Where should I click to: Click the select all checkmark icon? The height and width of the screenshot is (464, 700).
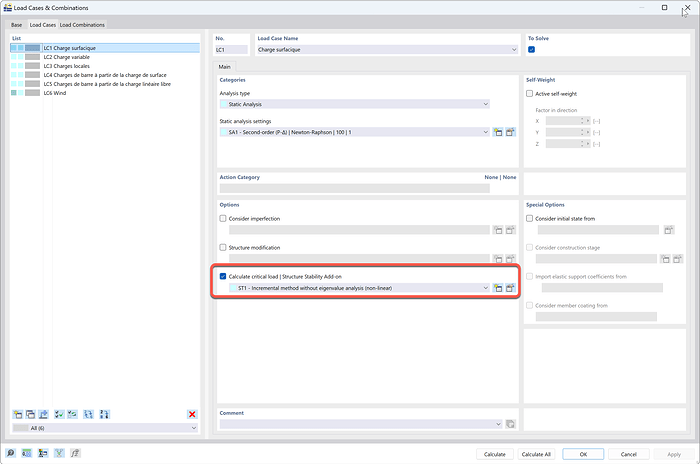59,414
